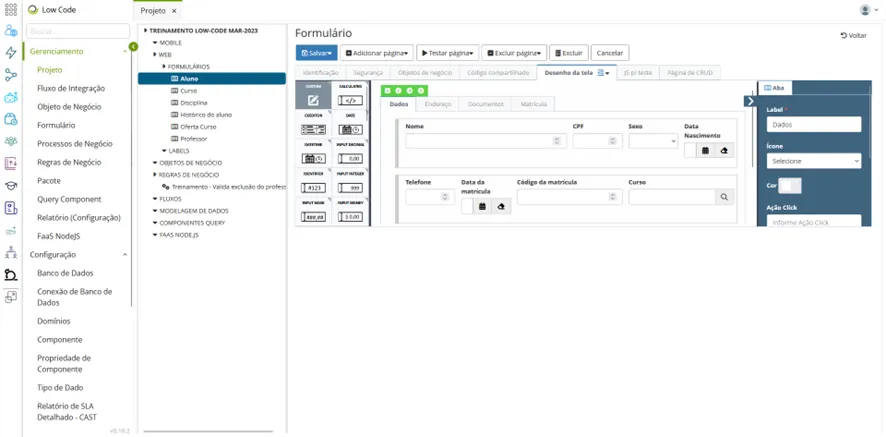The height and width of the screenshot is (437, 886).
Task: Collapse the Gerenciamento section
Action: (125, 51)
